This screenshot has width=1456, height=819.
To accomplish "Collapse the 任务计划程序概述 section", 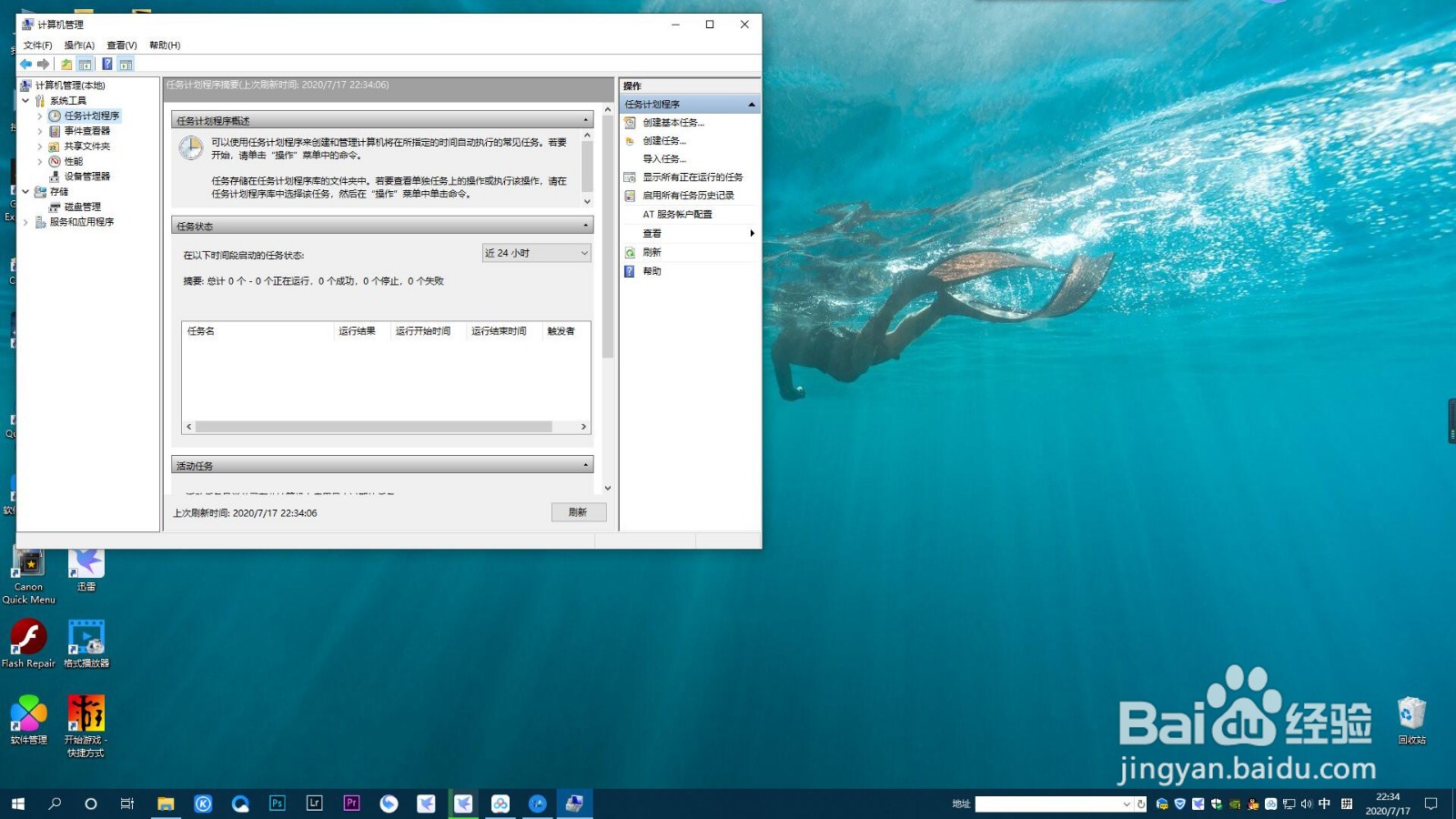I will tap(586, 120).
